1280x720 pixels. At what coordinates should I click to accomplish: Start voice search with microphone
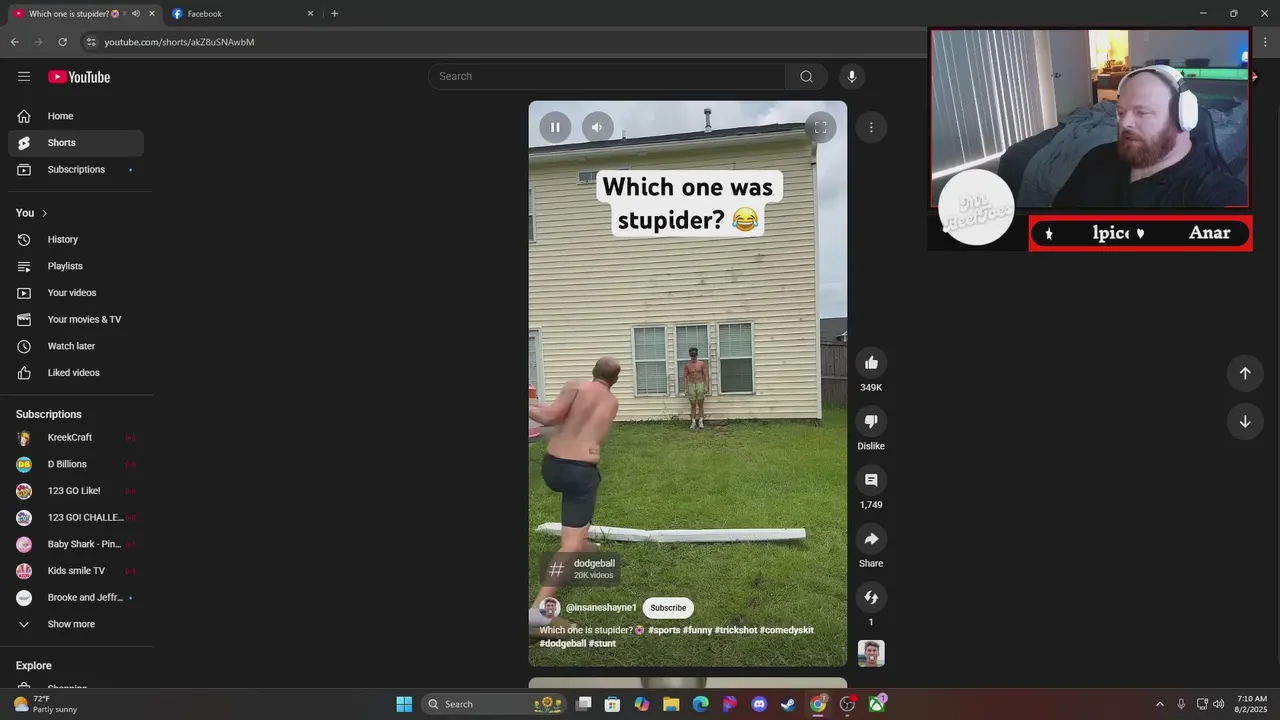[852, 77]
